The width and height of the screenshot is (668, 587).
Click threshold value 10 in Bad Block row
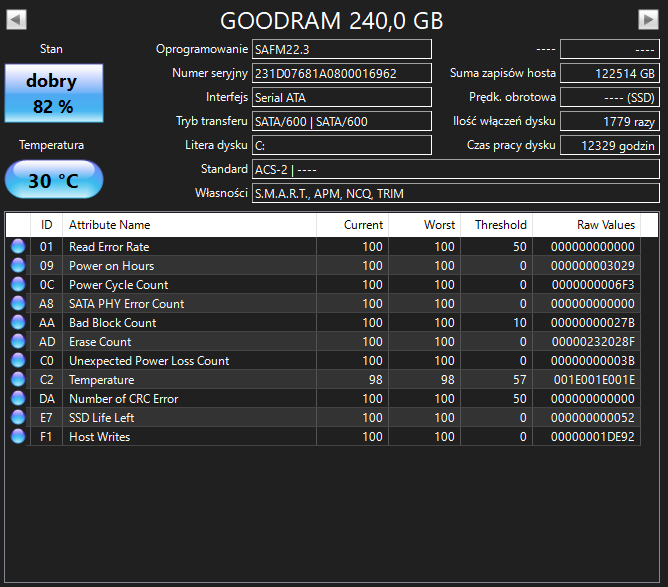[x=520, y=322]
